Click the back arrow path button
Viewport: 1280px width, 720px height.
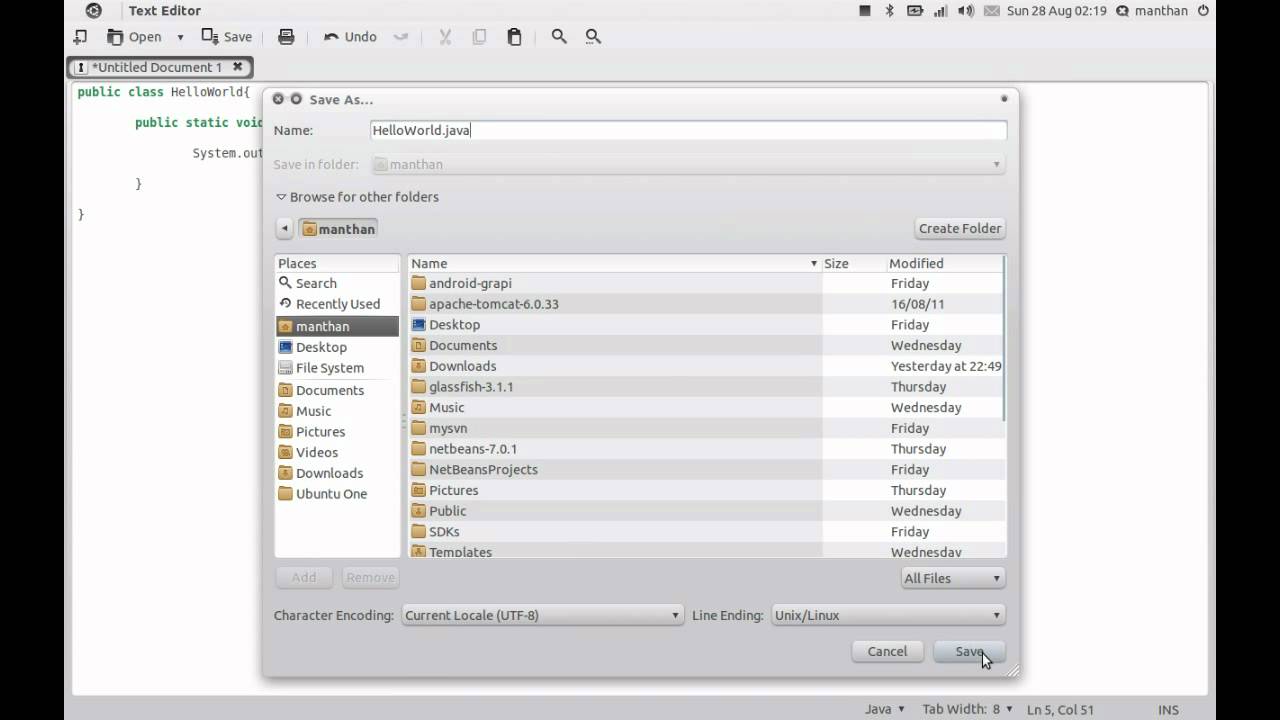pyautogui.click(x=284, y=229)
